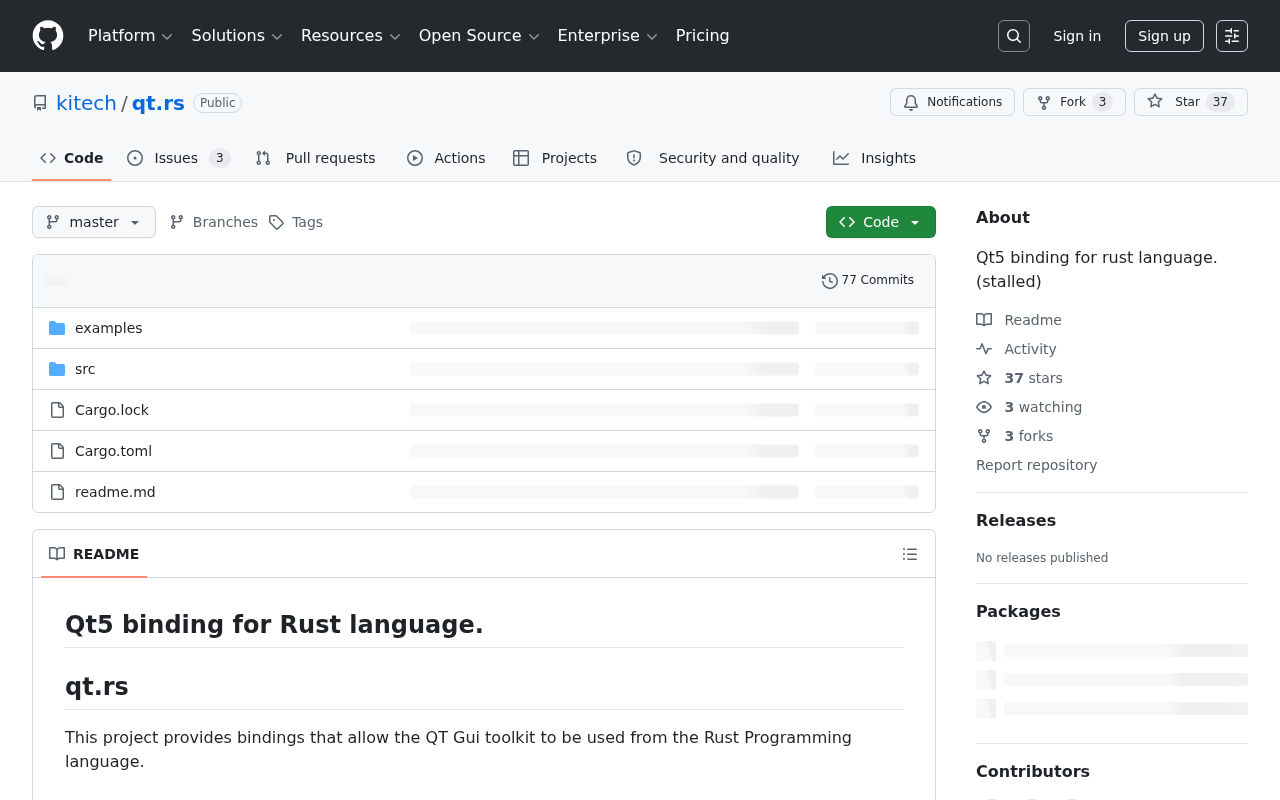Click the Cargo.lock file icon

(57, 410)
